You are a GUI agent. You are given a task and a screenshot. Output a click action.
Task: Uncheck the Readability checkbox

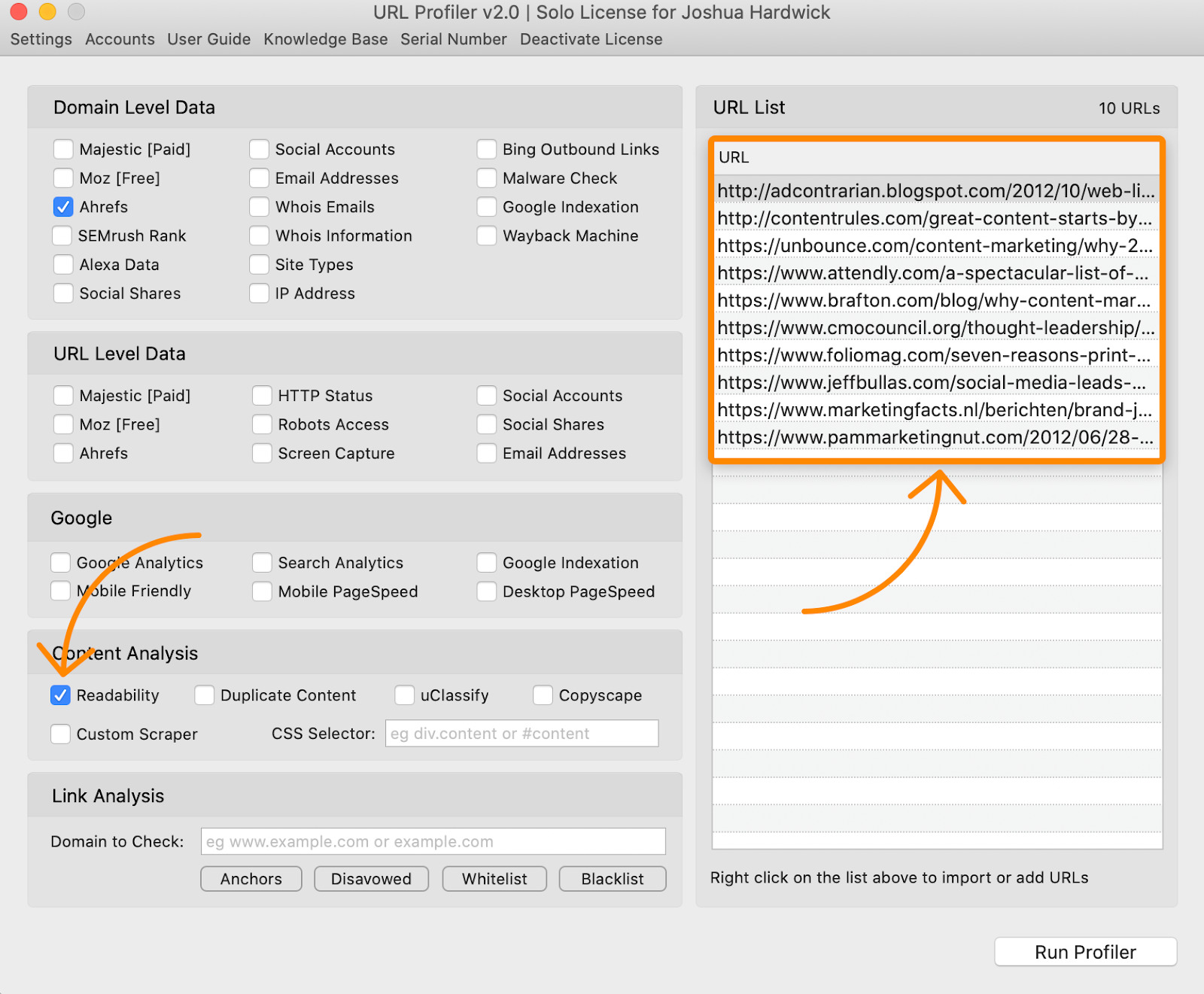pyautogui.click(x=60, y=695)
